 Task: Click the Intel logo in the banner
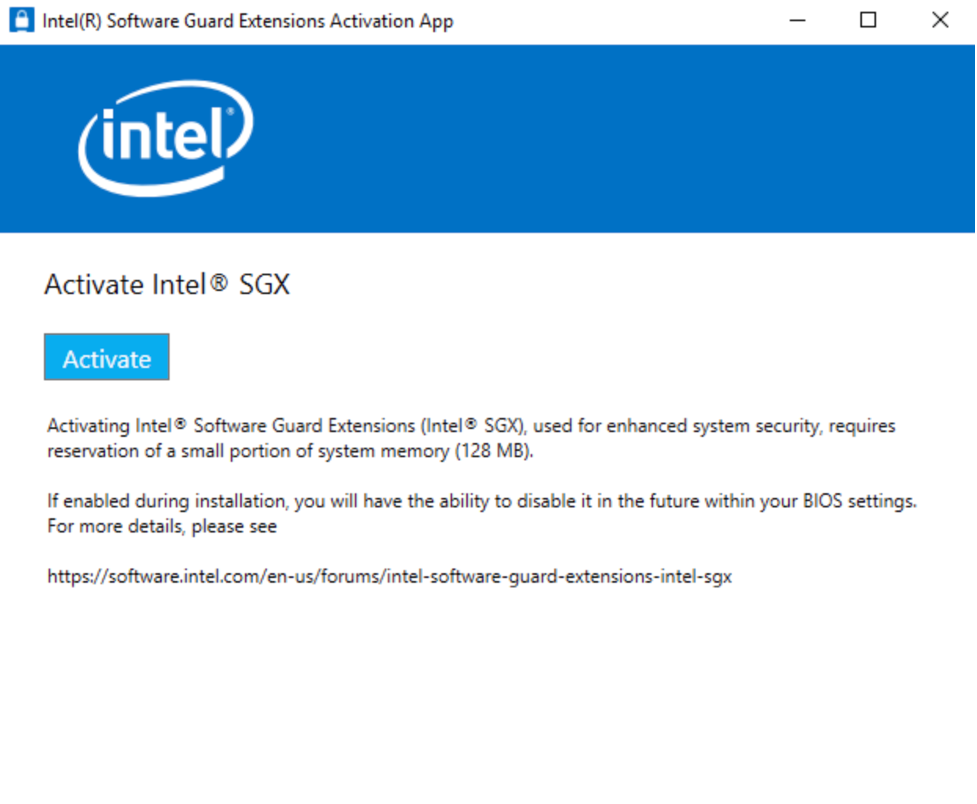pos(166,138)
